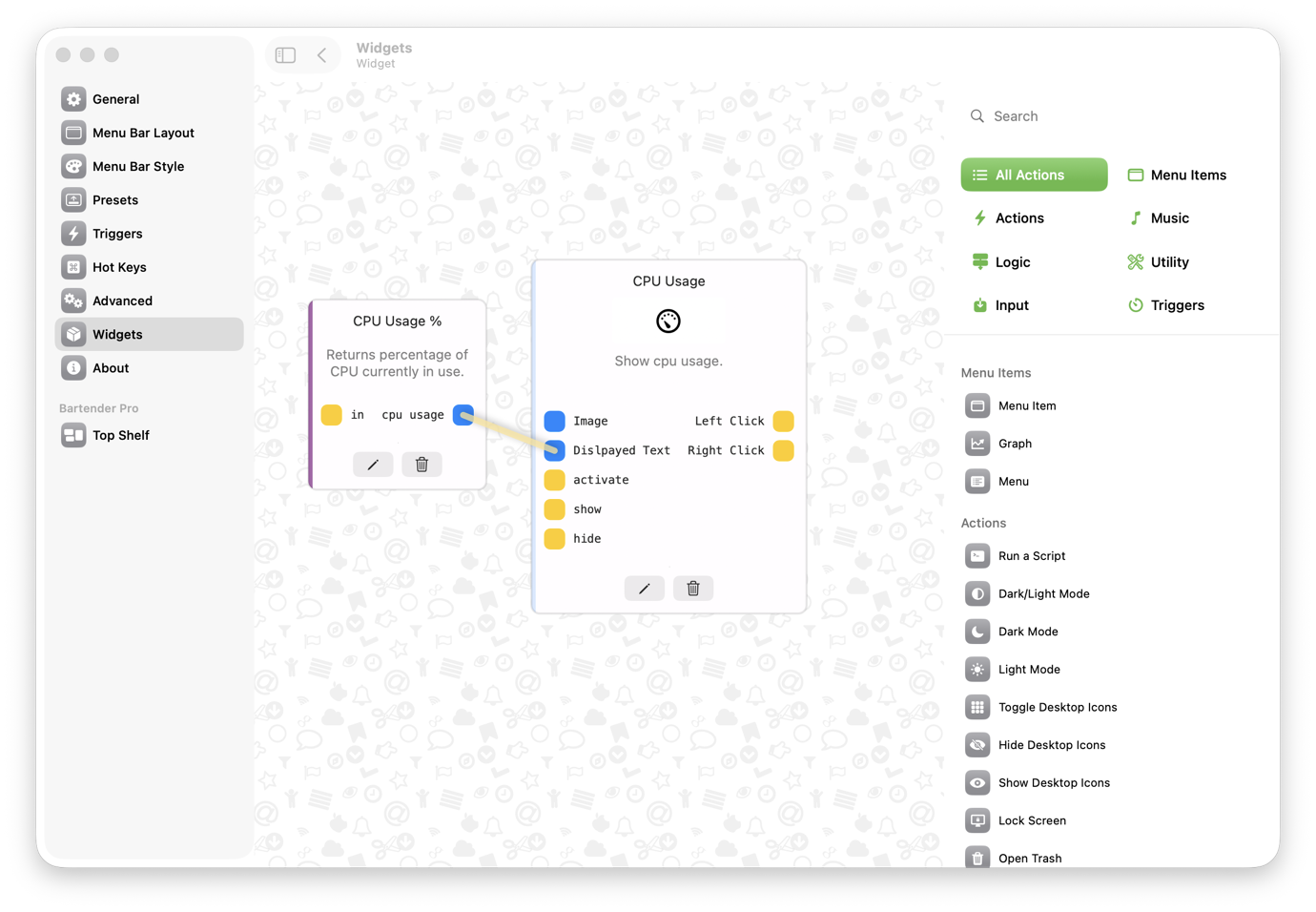
Task: Select the All Actions filter
Action: [x=1034, y=175]
